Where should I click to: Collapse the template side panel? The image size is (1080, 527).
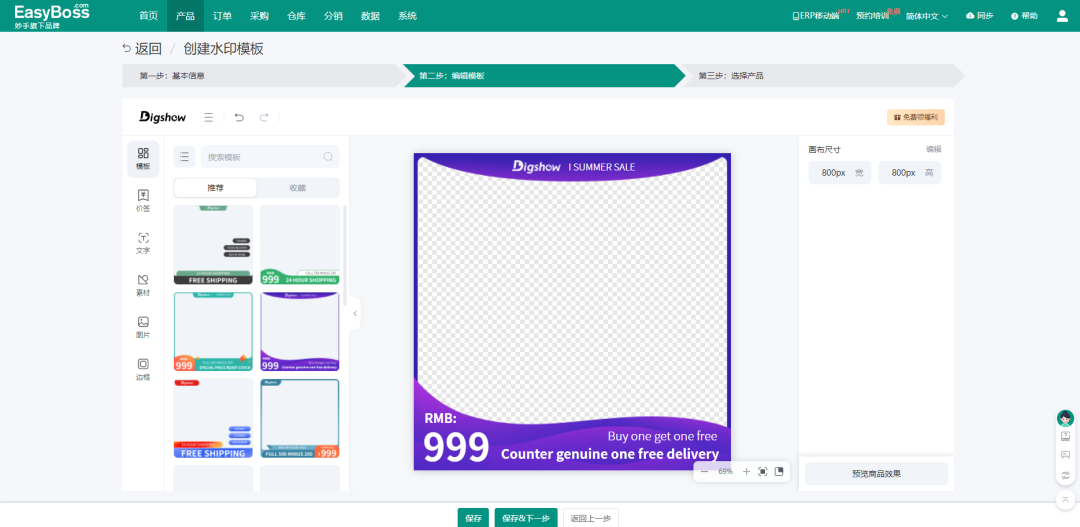tap(355, 313)
